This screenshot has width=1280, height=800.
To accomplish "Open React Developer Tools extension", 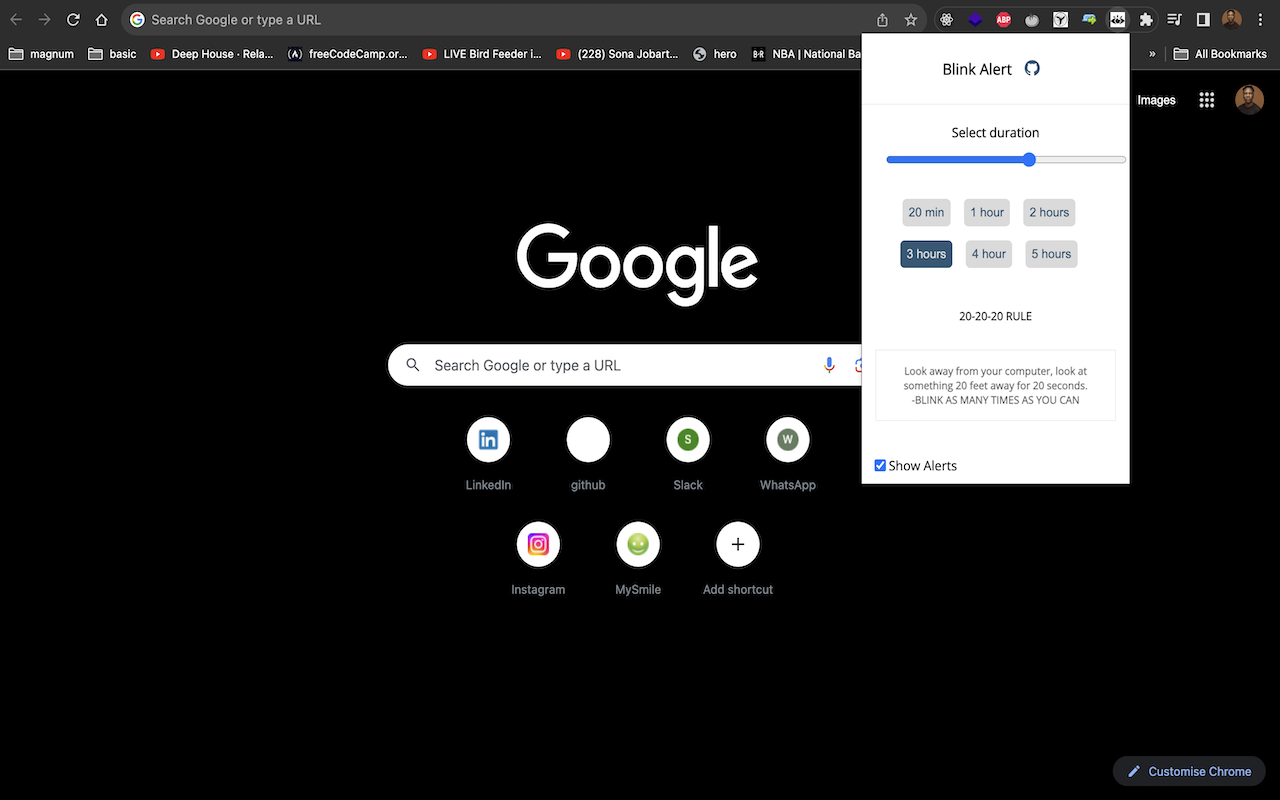I will 945,20.
